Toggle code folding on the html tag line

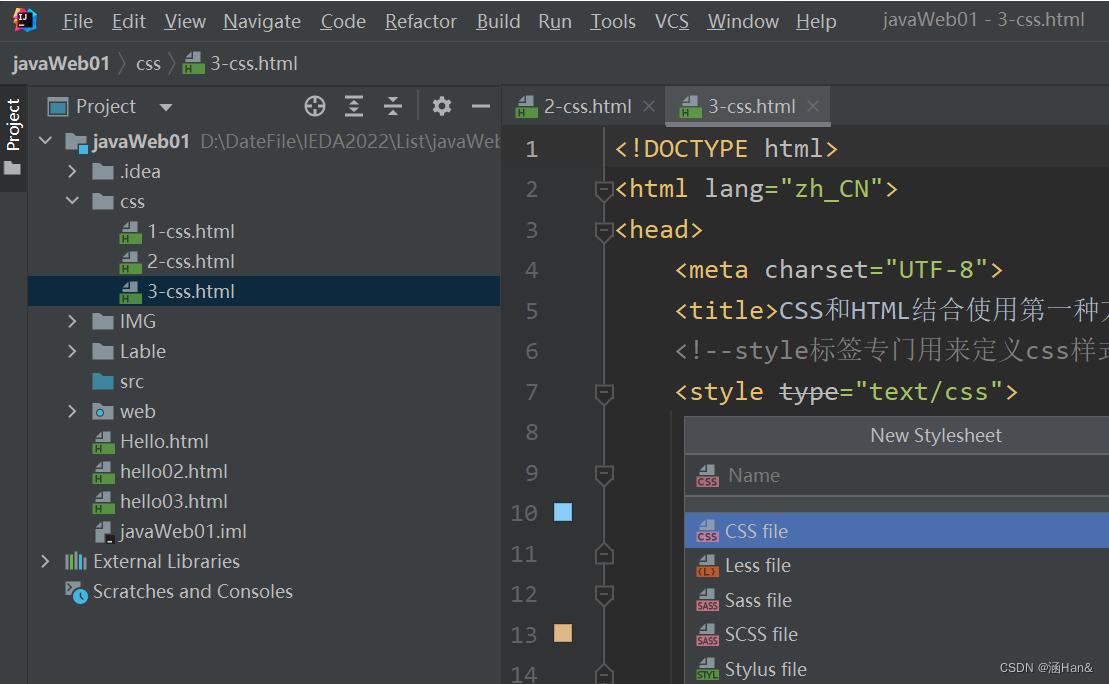pos(603,190)
